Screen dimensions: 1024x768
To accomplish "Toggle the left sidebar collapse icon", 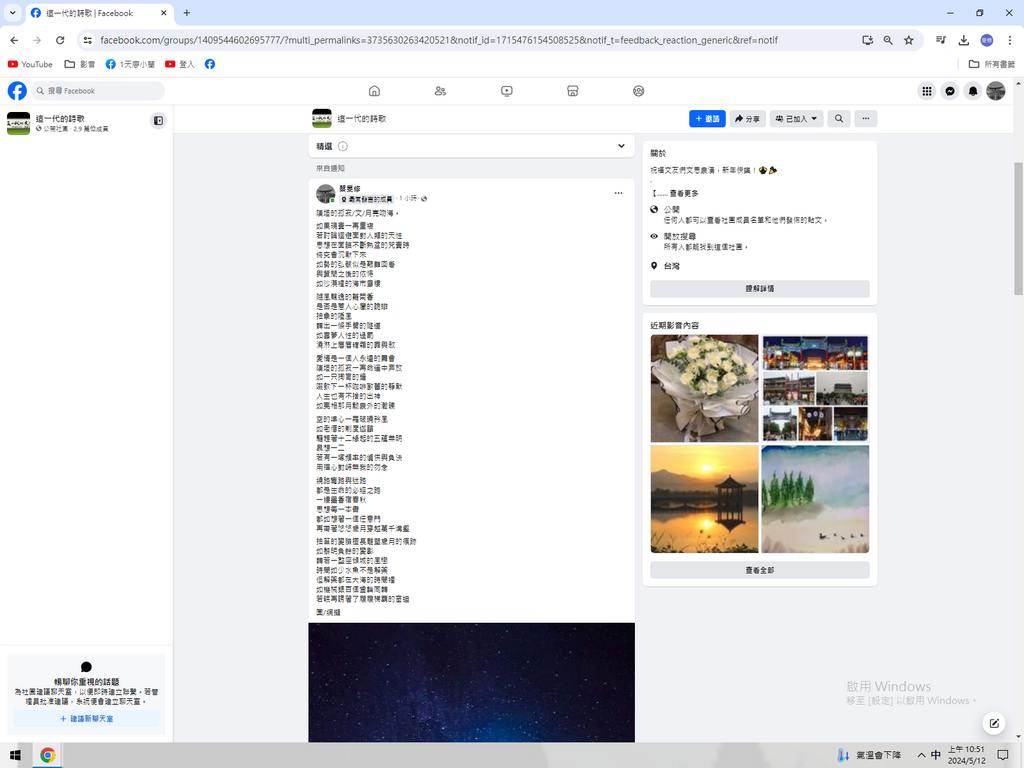I will pos(158,121).
